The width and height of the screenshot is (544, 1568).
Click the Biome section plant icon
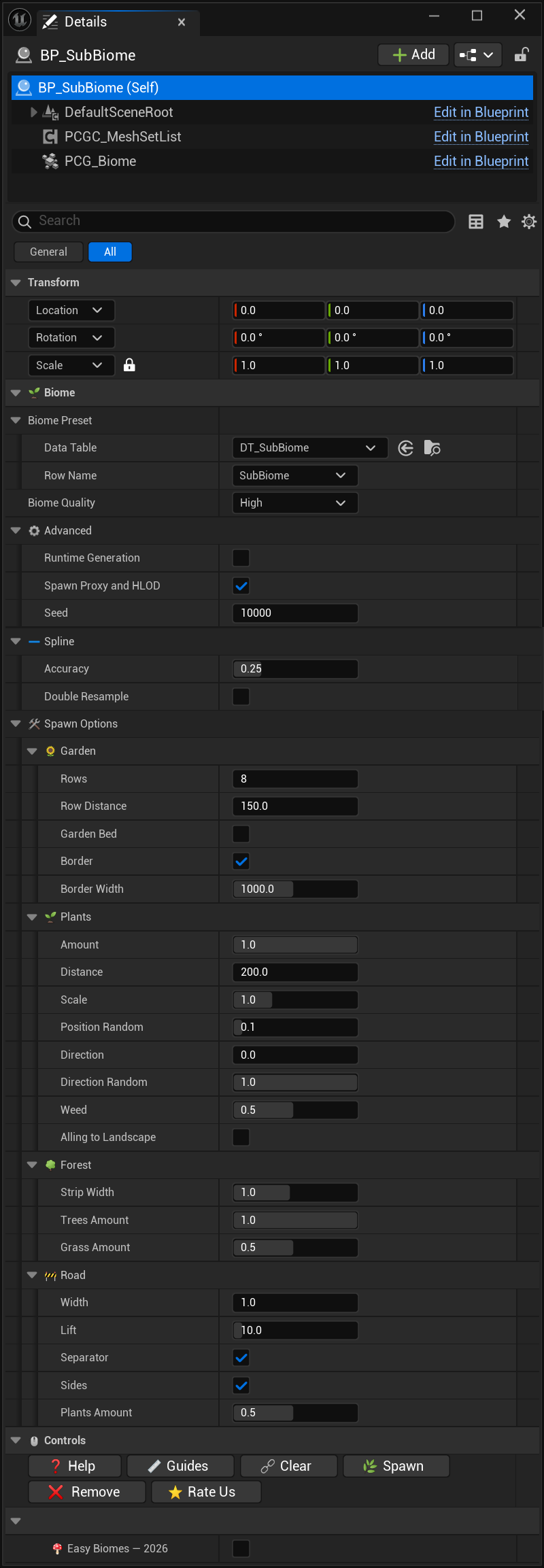point(34,393)
